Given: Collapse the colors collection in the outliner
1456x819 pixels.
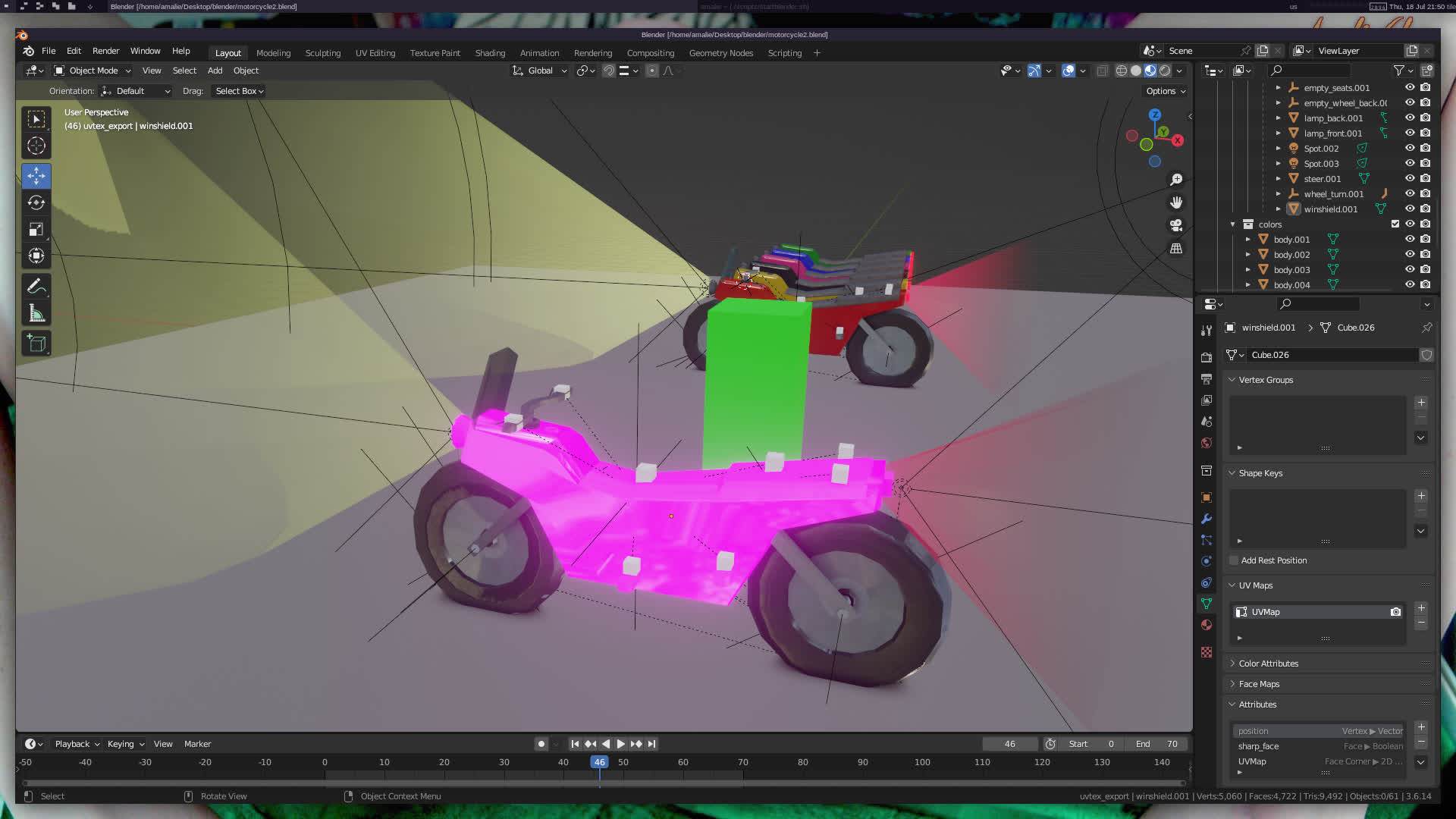Looking at the screenshot, I should click(1232, 224).
